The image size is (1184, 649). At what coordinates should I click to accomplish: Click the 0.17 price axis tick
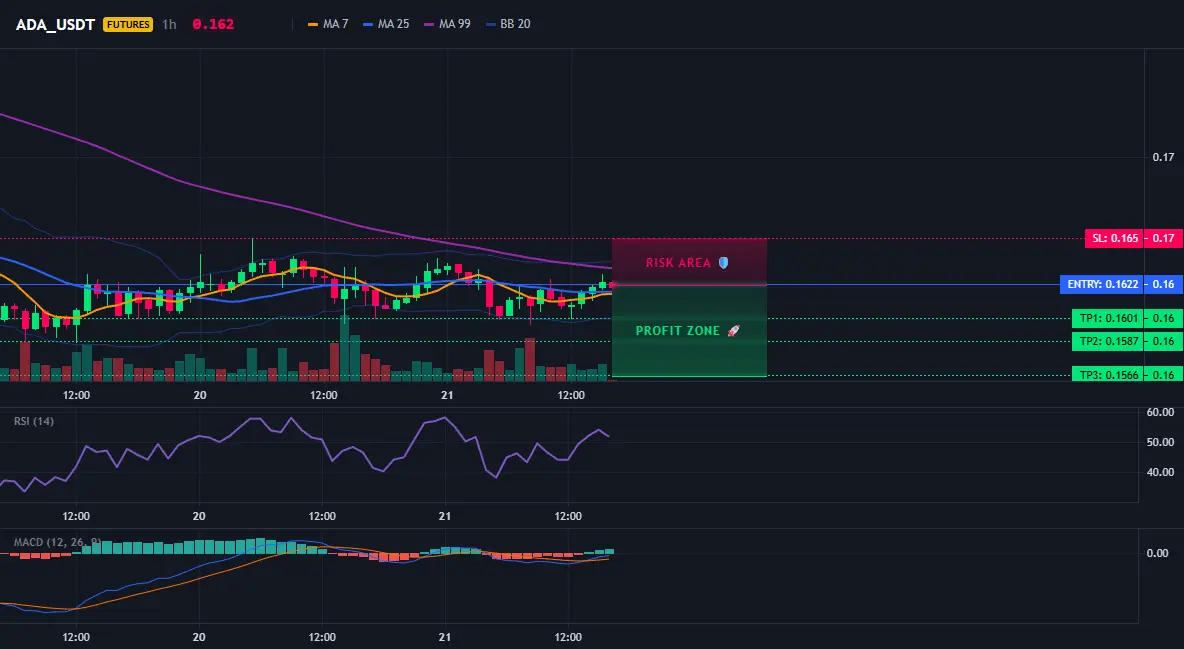point(1164,157)
